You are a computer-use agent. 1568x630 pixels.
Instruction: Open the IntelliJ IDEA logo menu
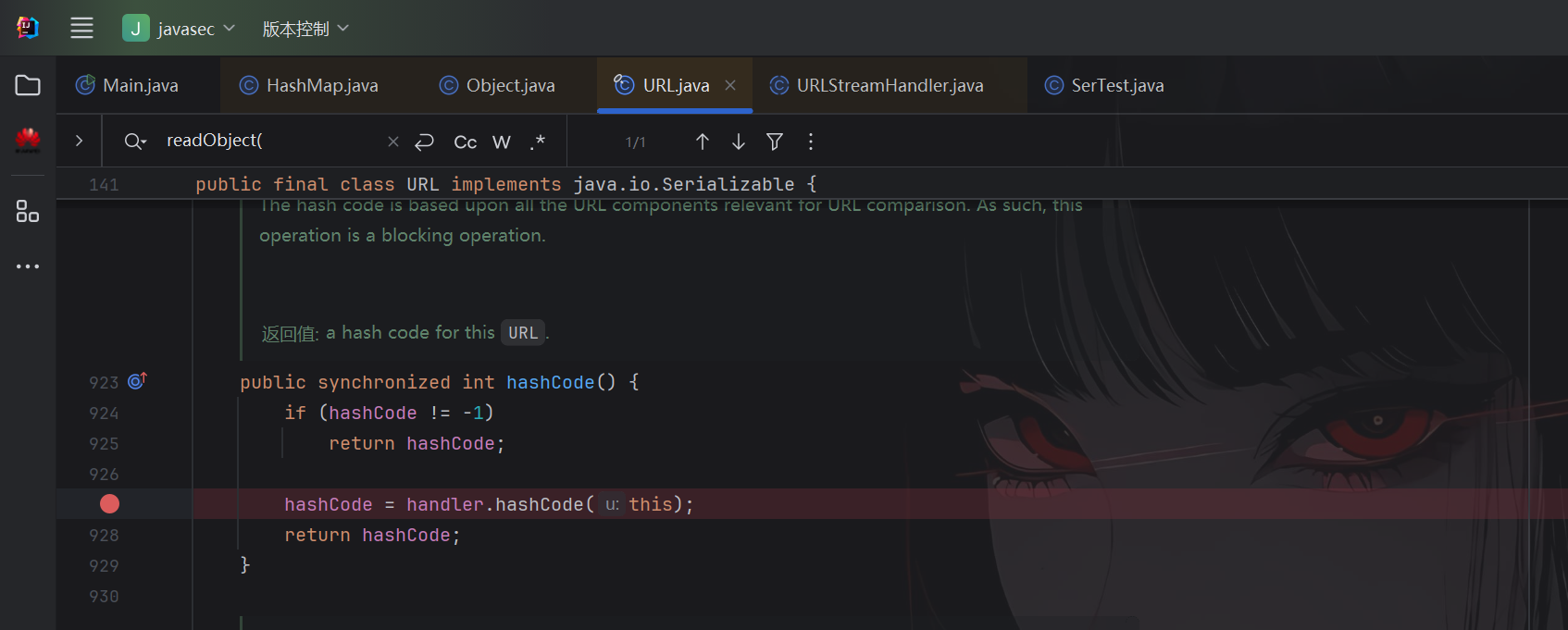tap(28, 28)
